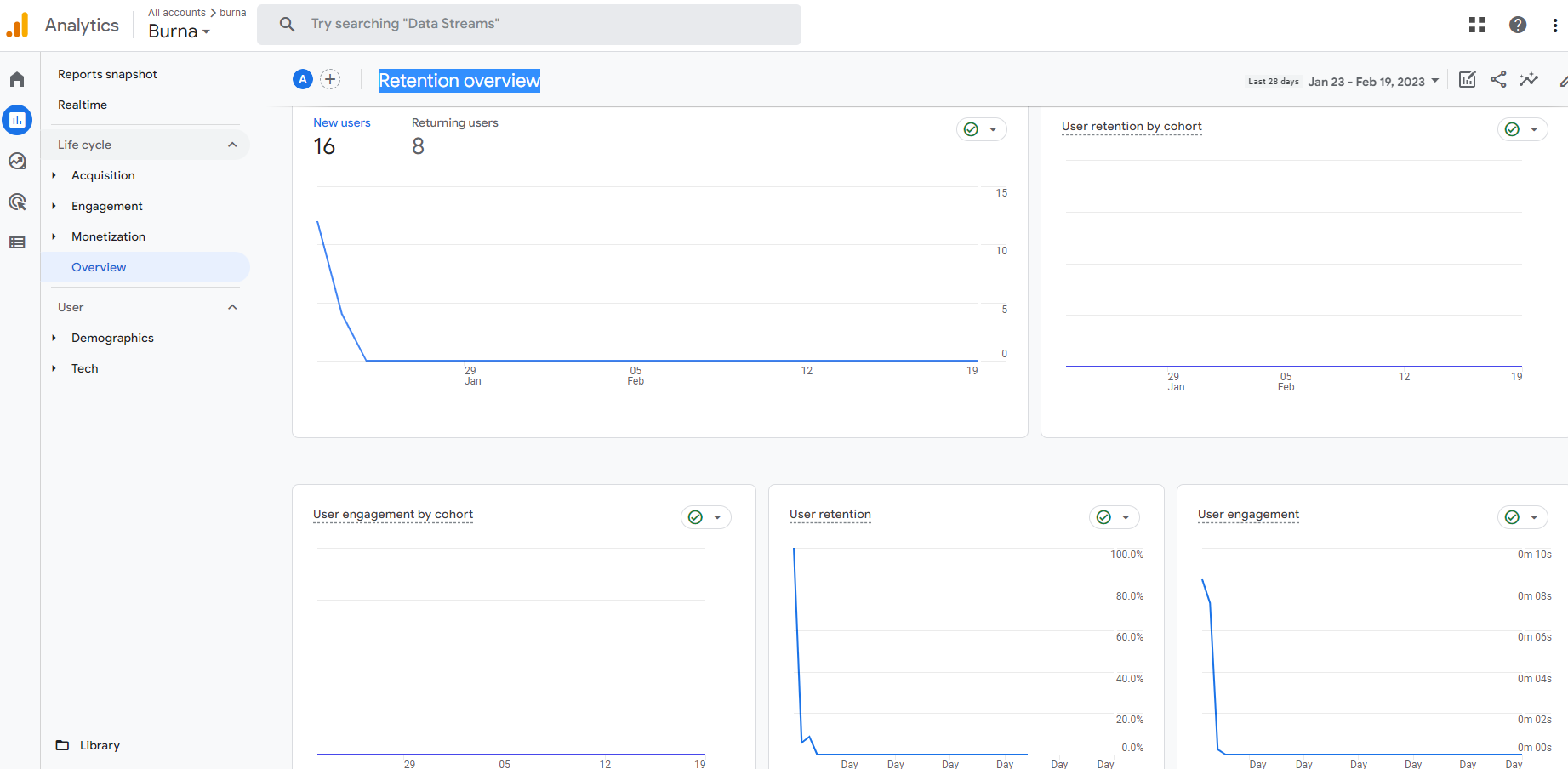Open the Insights sparkline icon
This screenshot has height=769, width=1568.
(x=1528, y=80)
